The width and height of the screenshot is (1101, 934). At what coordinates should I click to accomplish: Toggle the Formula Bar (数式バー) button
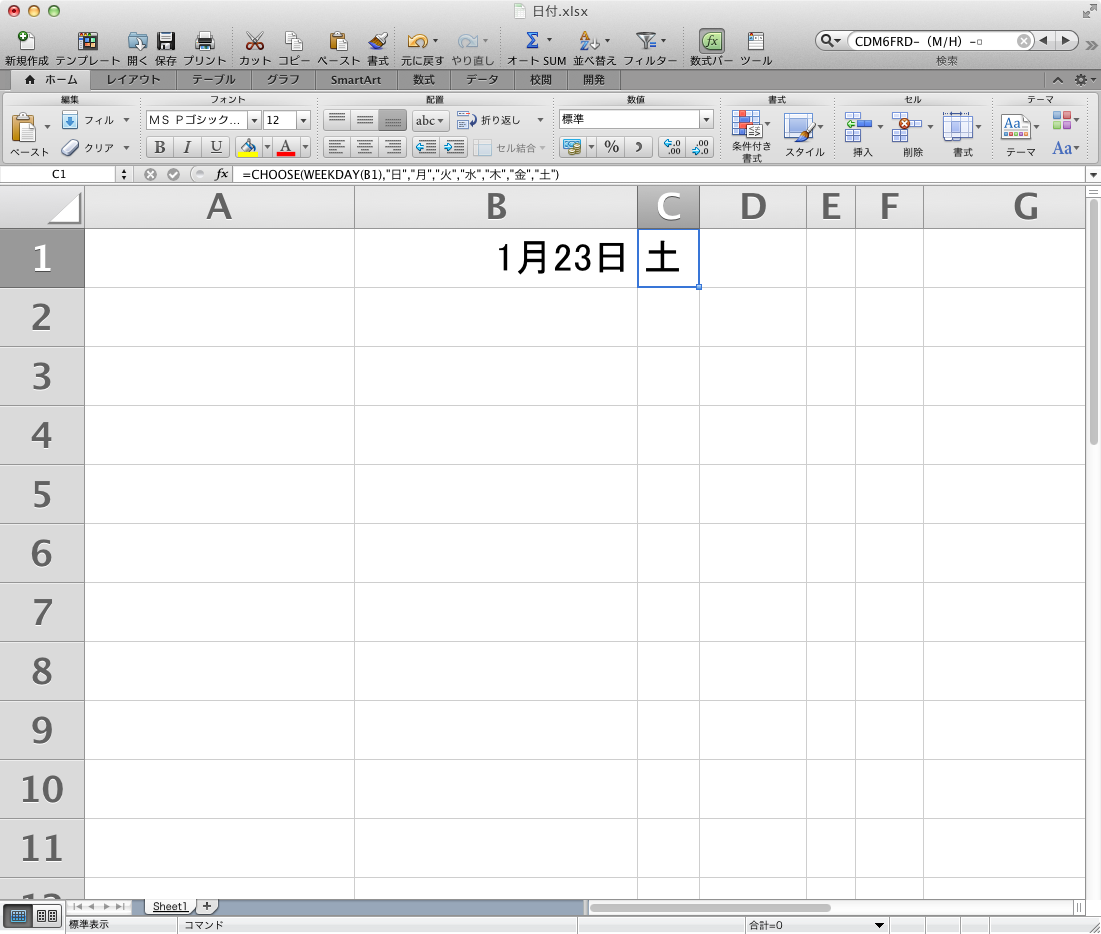tap(711, 42)
